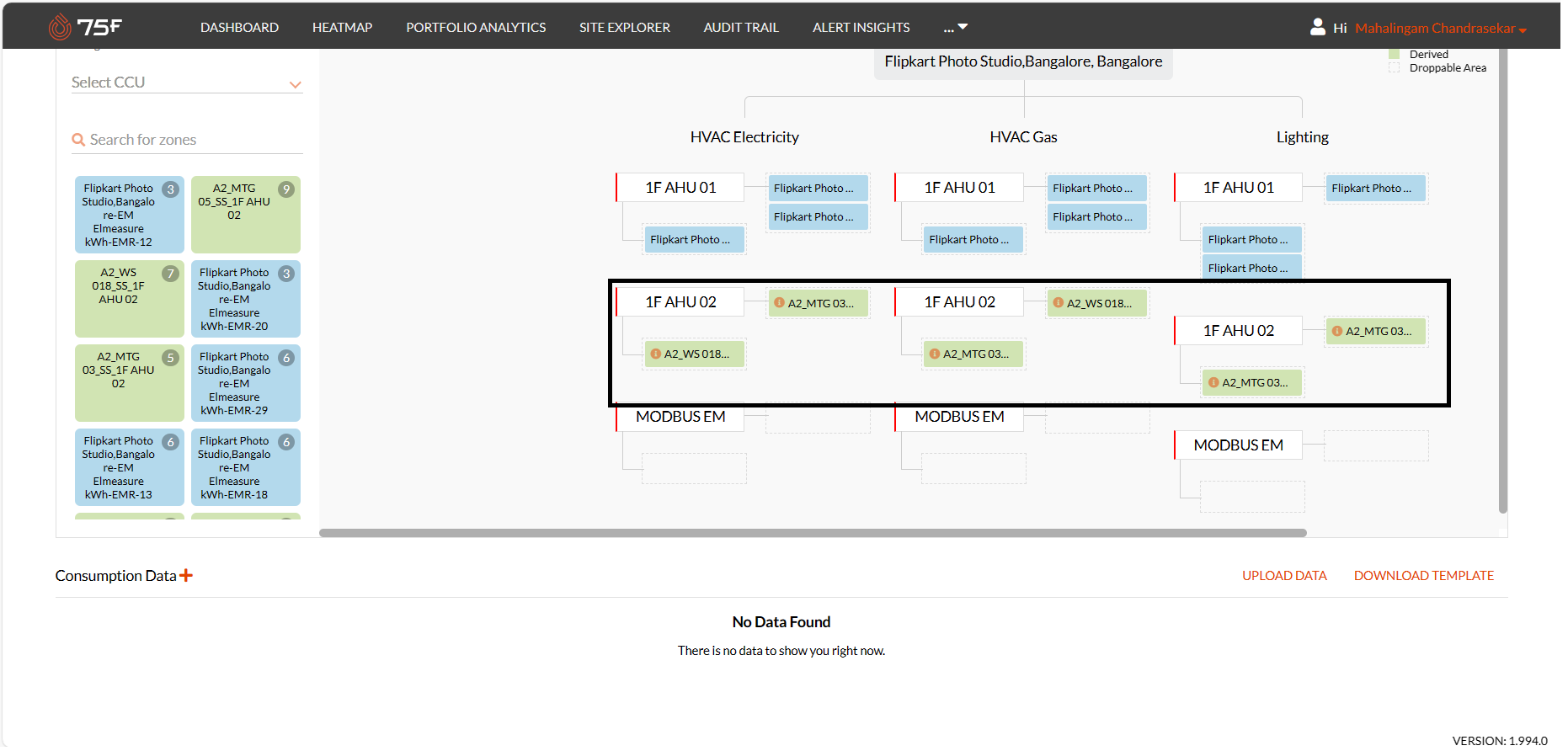The image size is (1568, 751).
Task: Select the Flipkart Photo Studio kWh-EMR-18 card
Action: (x=245, y=467)
